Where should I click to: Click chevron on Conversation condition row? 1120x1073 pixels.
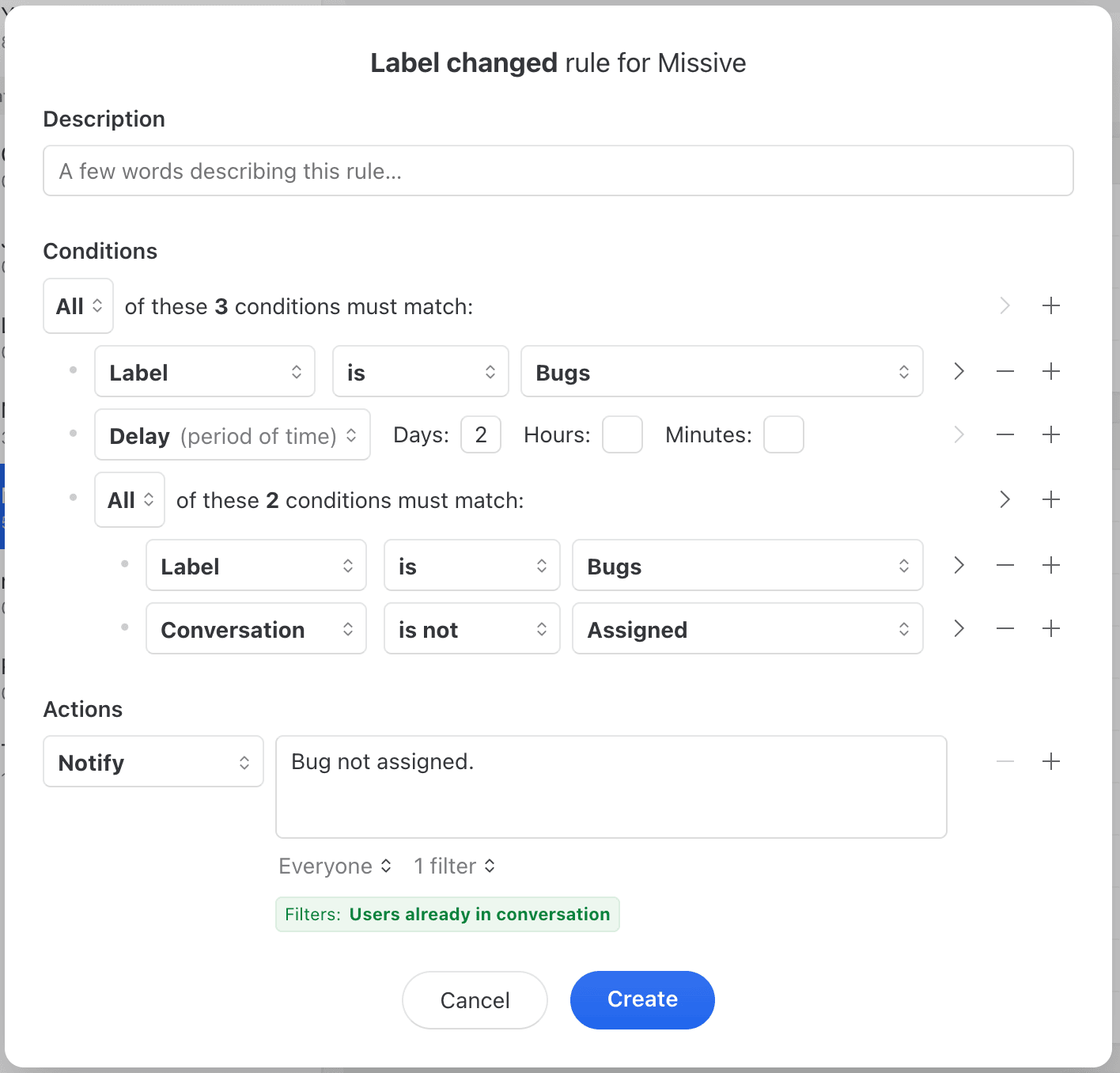(959, 629)
